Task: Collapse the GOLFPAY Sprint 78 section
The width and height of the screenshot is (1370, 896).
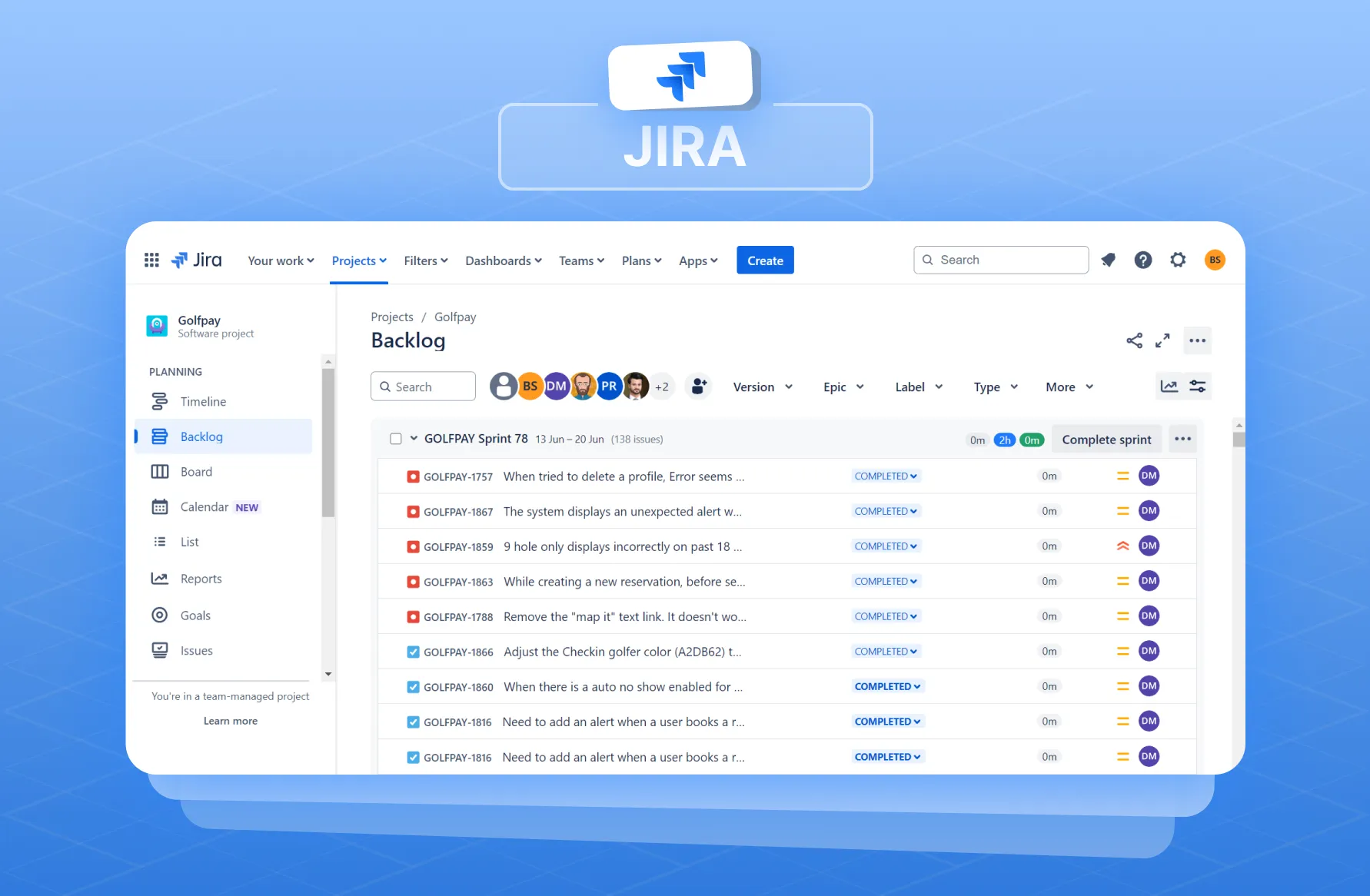Action: pos(413,438)
